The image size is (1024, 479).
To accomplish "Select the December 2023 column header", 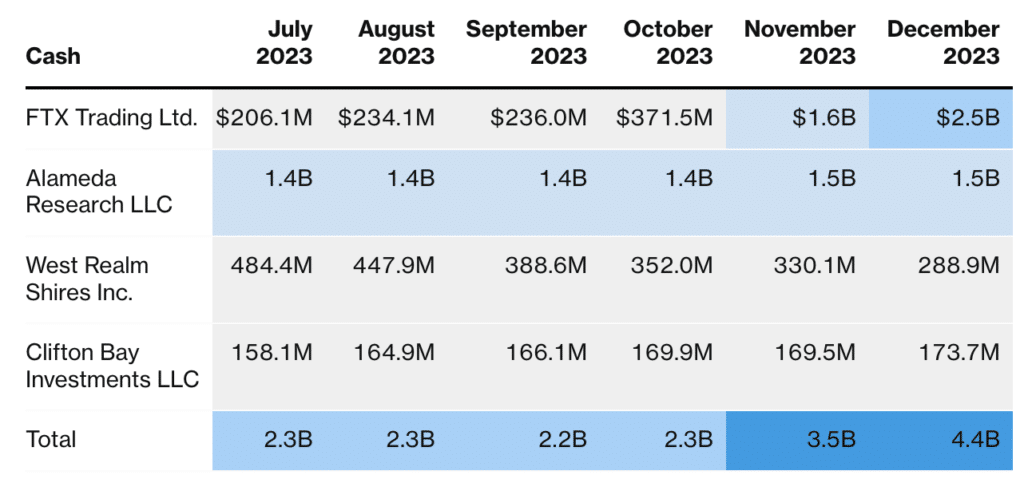I will click(943, 43).
